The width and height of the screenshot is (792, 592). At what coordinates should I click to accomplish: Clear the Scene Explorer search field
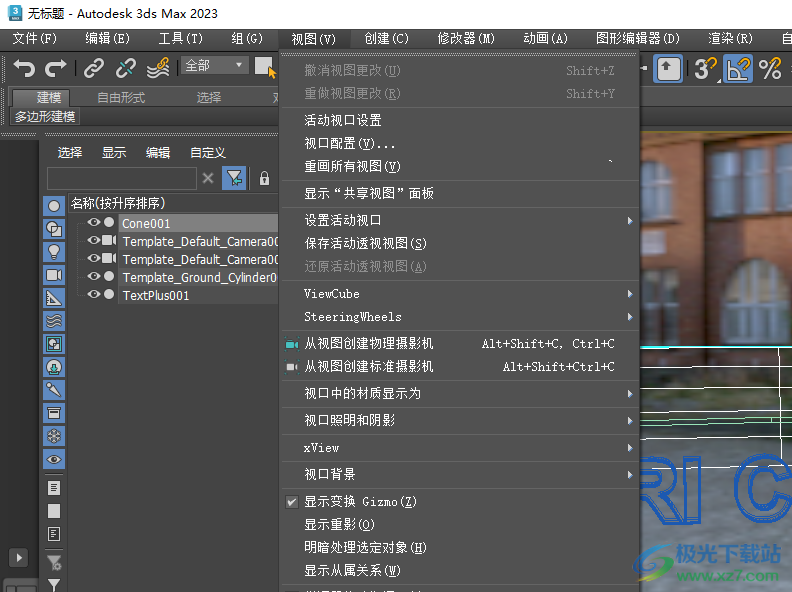[208, 178]
